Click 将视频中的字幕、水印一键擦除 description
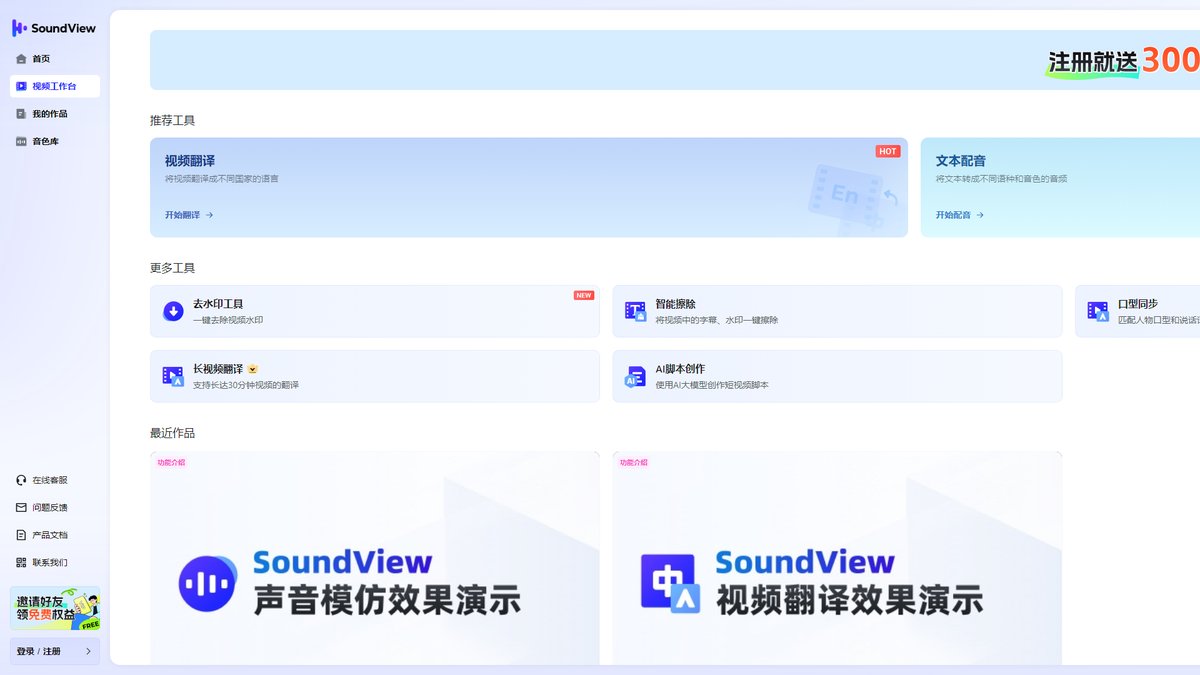 point(717,320)
